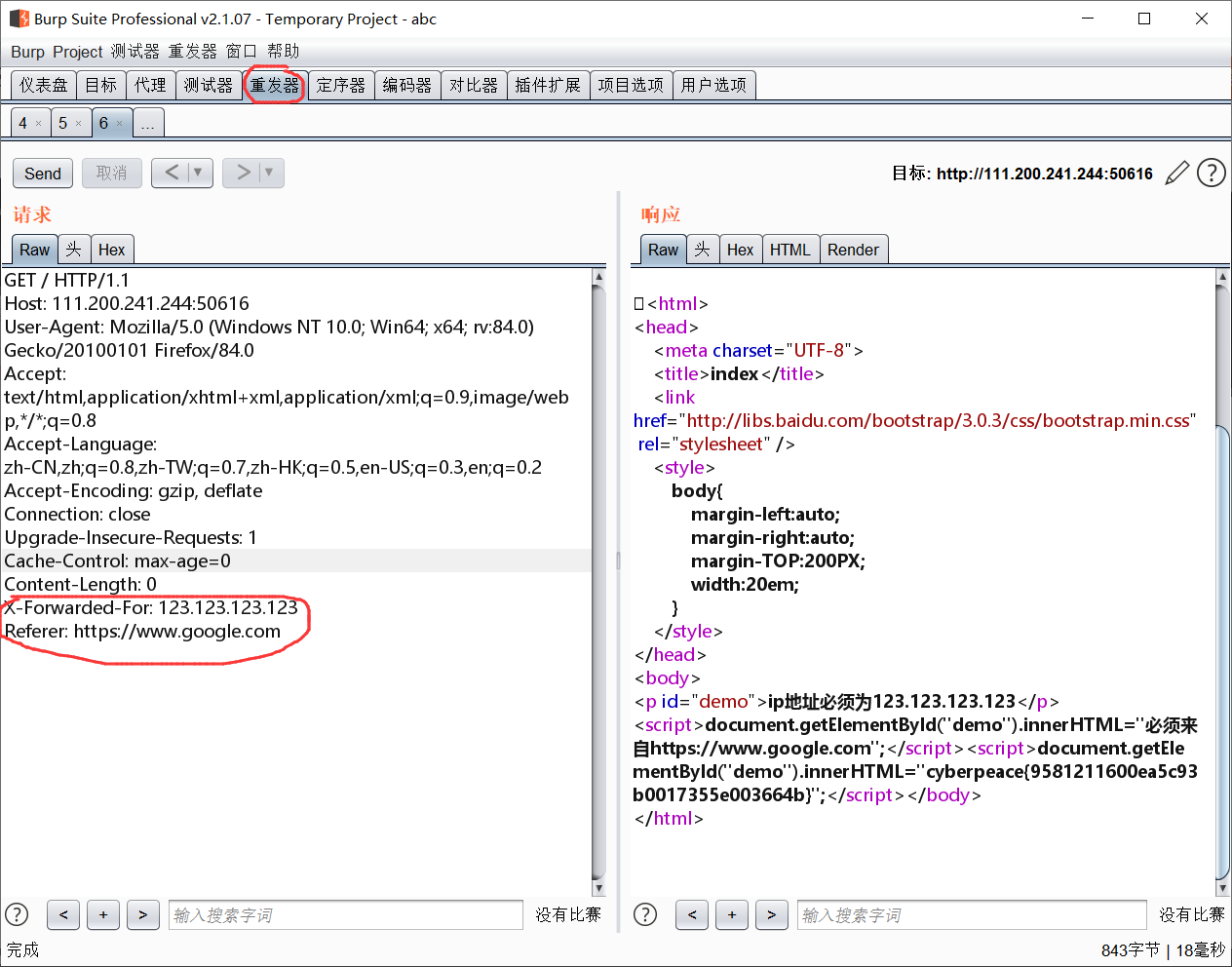Switch to the 定序器 tab
The width and height of the screenshot is (1232, 967).
pyautogui.click(x=341, y=86)
